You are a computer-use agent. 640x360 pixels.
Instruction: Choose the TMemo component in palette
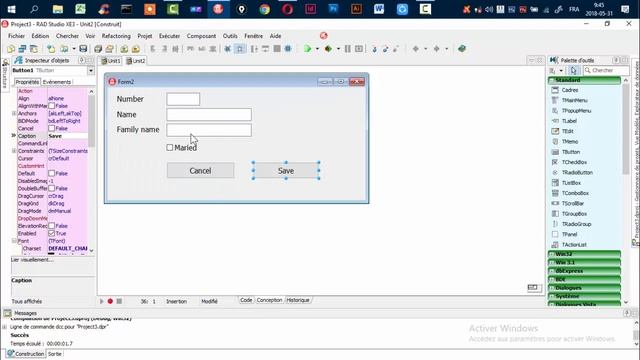pyautogui.click(x=570, y=142)
